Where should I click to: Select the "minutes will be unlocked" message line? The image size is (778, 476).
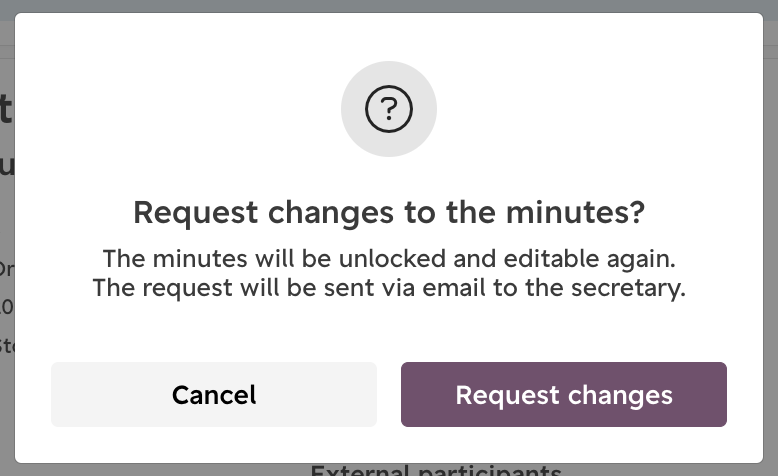[x=389, y=259]
